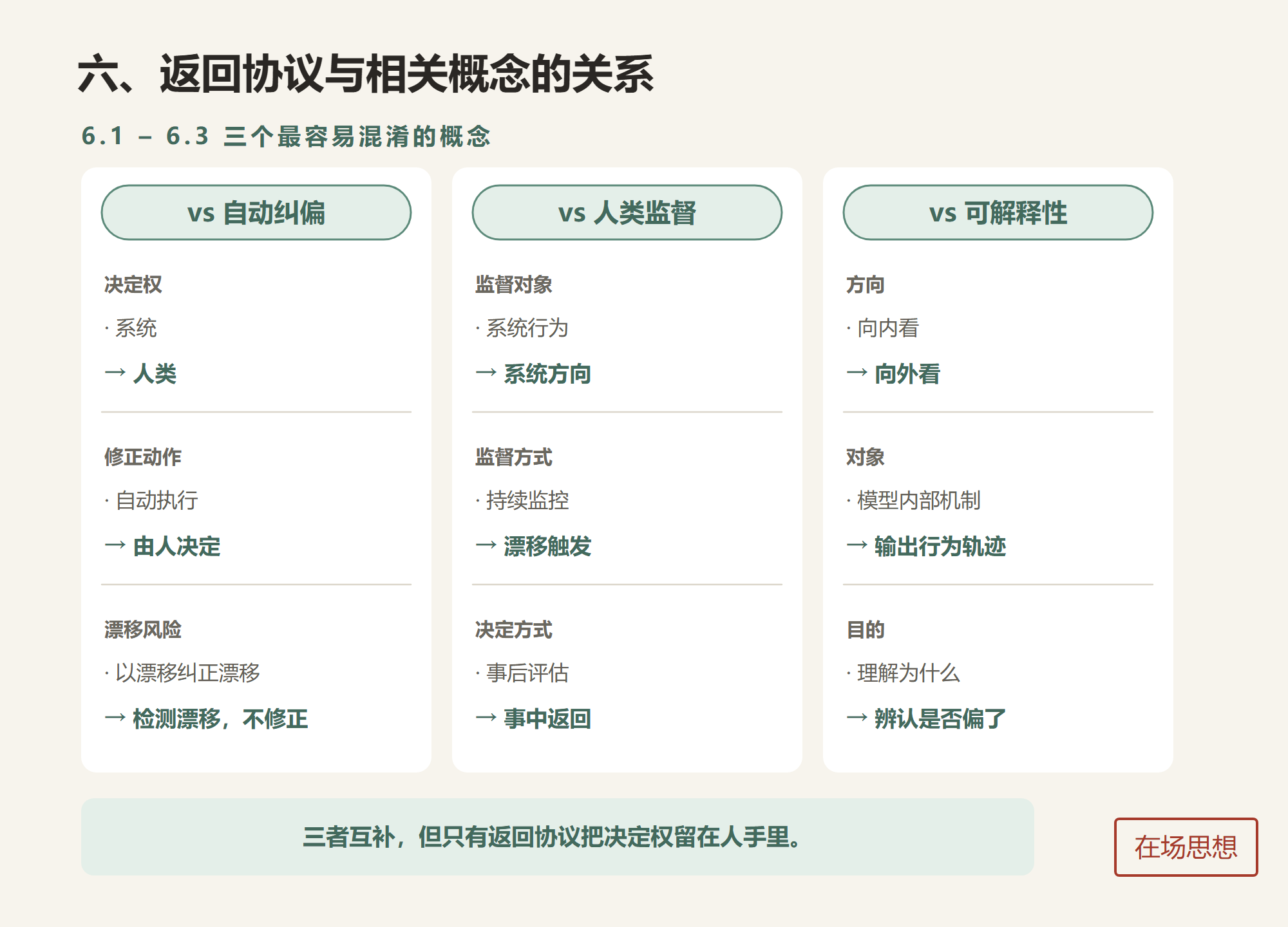Click the 'vs 自动纠偏' pill header

[256, 212]
